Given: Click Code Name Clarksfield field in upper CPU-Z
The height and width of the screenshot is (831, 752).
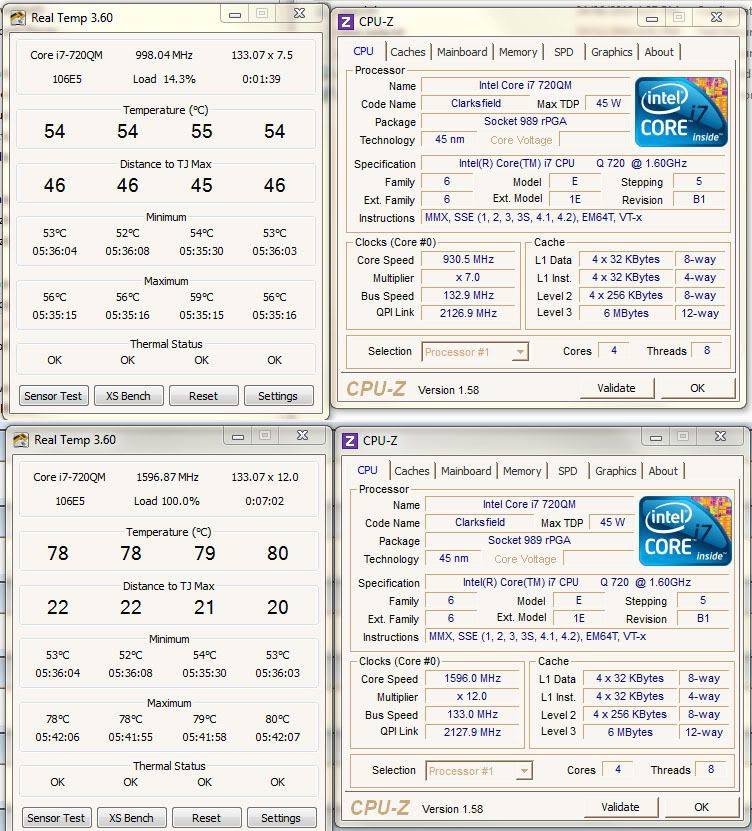Looking at the screenshot, I should (476, 103).
